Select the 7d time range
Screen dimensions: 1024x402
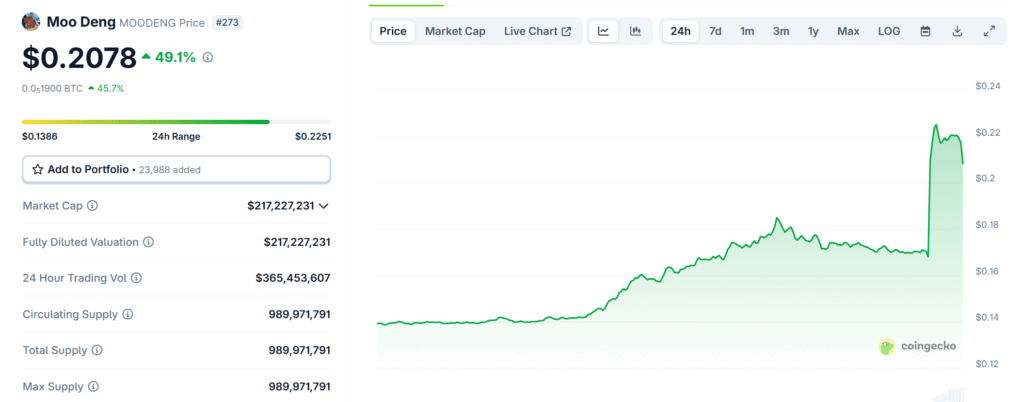click(715, 31)
